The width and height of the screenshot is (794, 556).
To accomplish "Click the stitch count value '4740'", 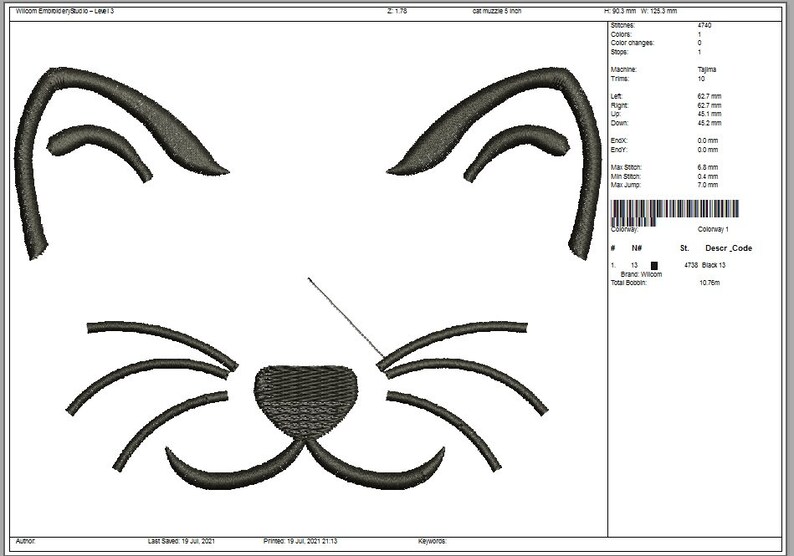I will [x=704, y=25].
